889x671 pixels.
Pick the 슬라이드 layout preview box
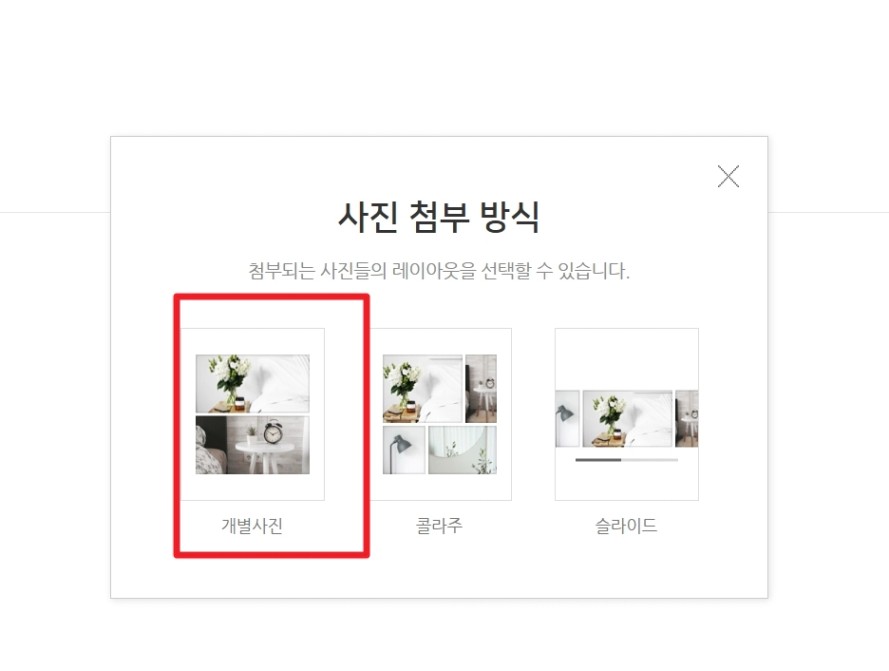(626, 414)
